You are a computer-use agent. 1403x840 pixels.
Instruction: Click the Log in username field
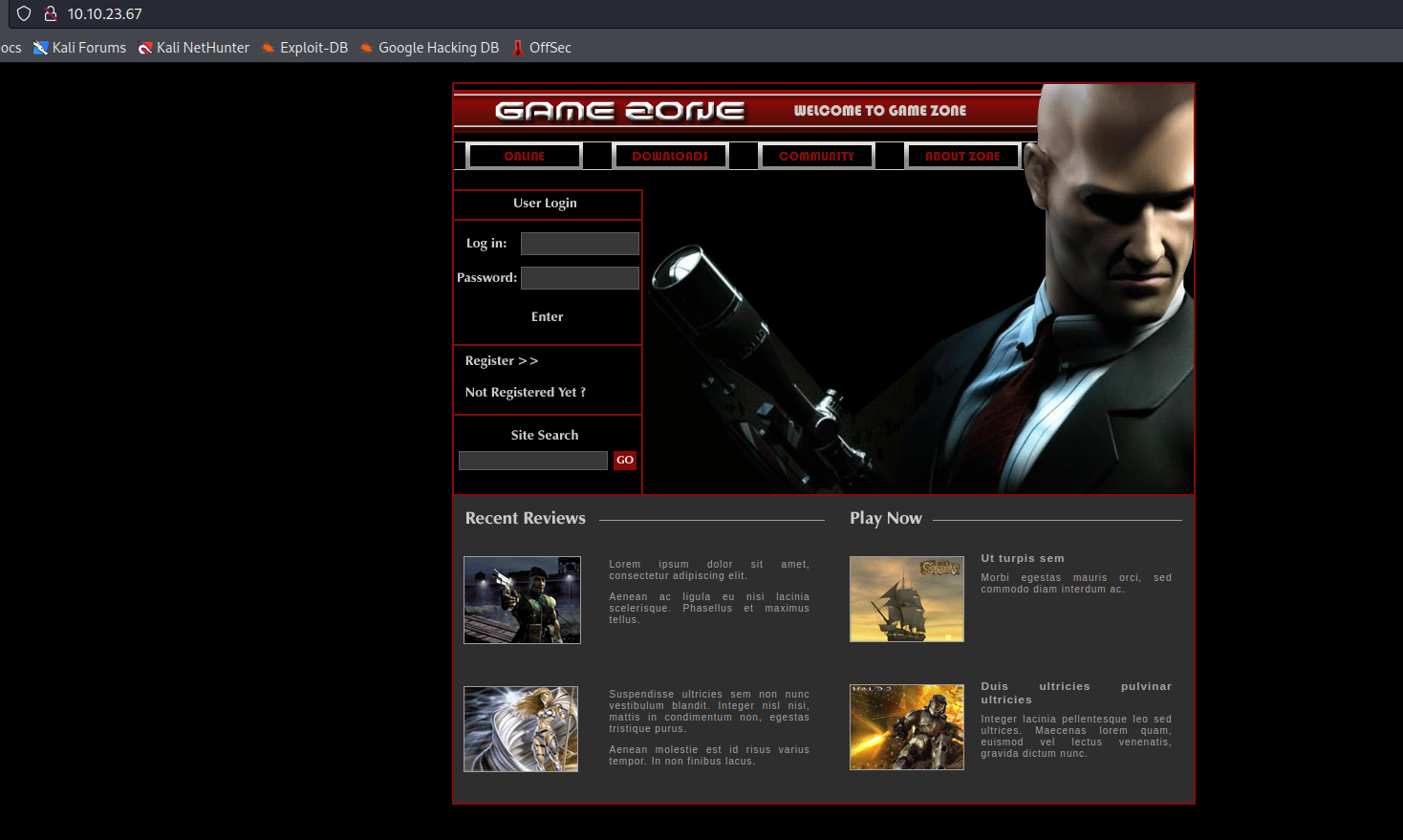[x=580, y=244]
